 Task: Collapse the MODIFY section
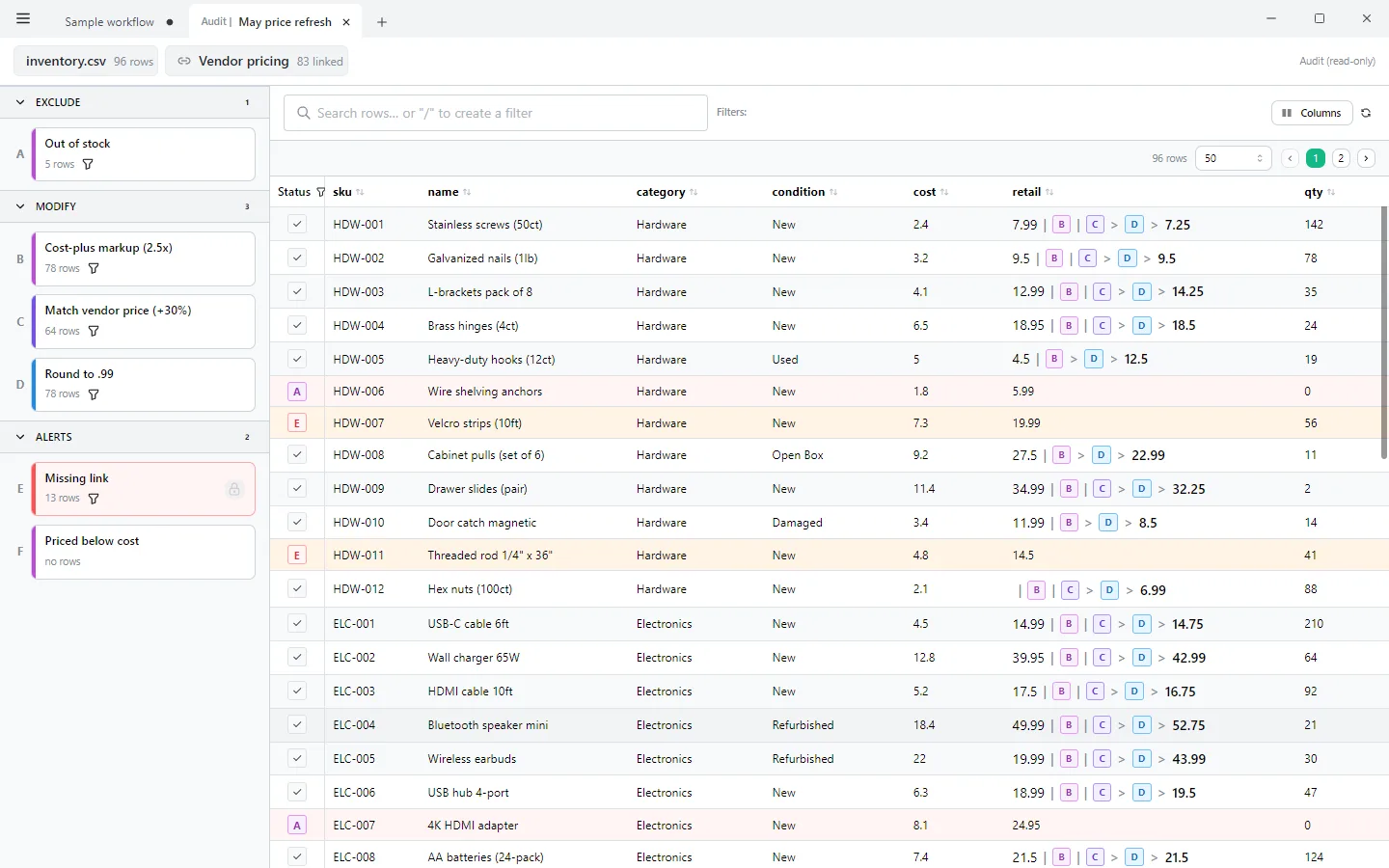20,206
